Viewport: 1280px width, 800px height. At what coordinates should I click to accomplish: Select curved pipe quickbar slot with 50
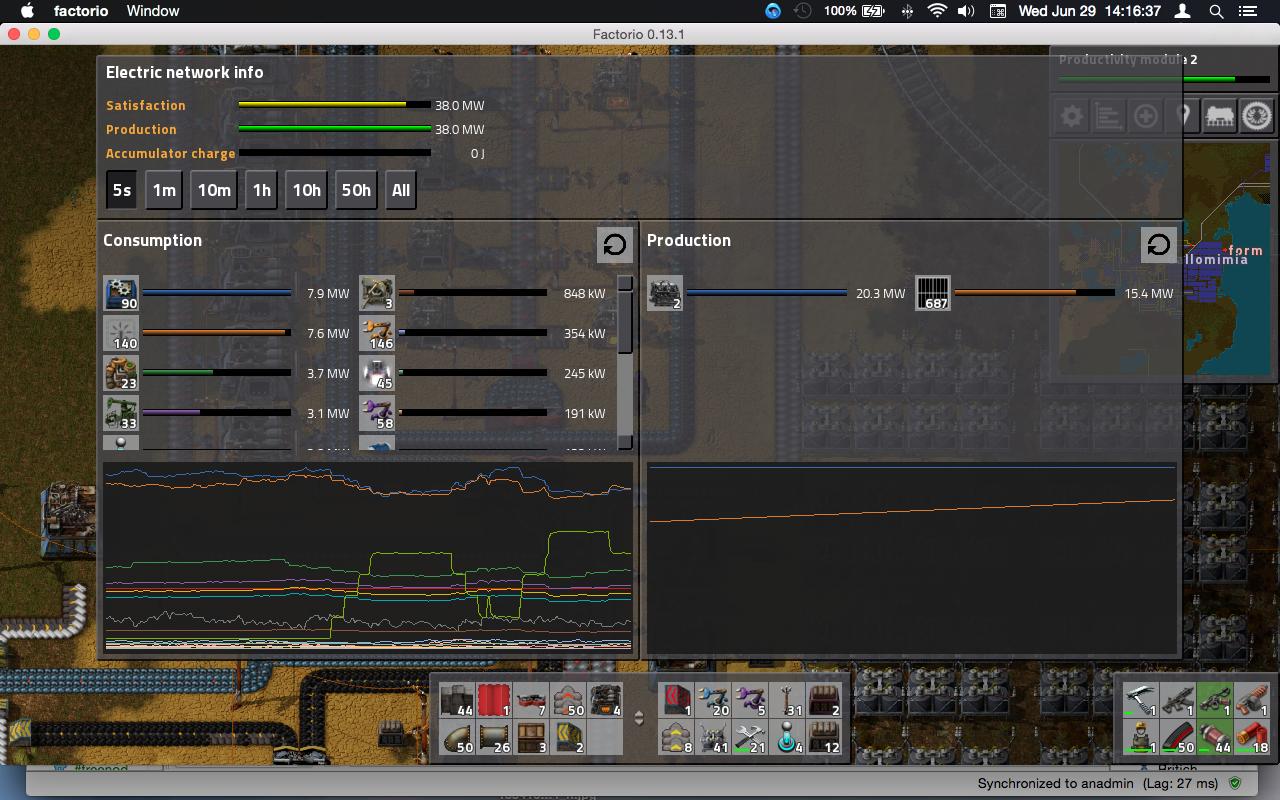point(457,737)
